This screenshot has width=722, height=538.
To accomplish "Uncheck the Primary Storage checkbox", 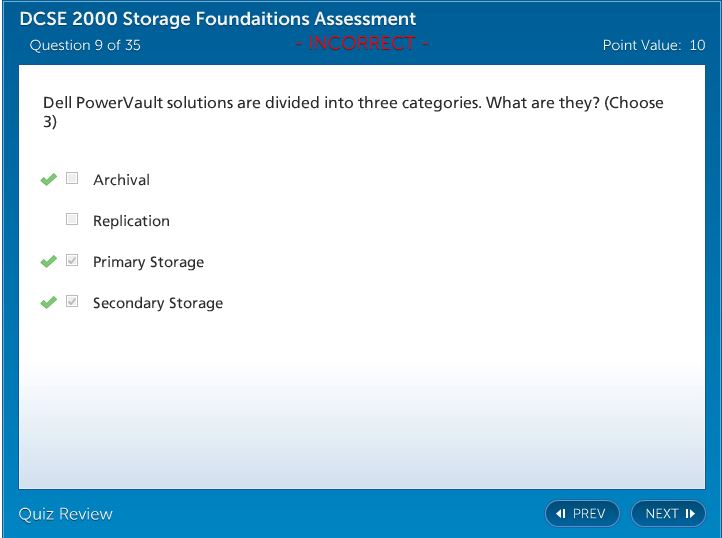I will [72, 261].
